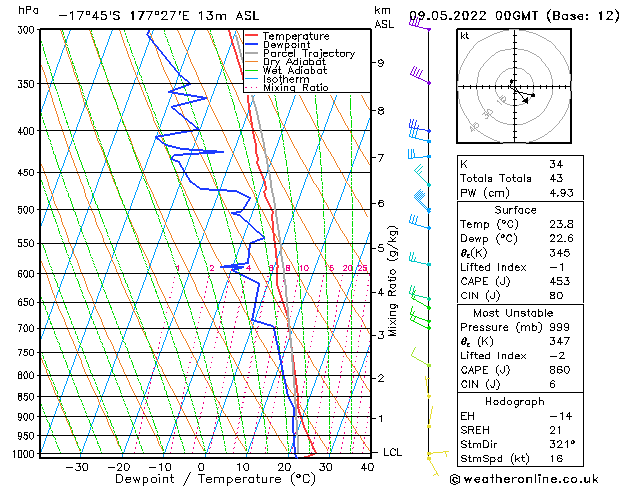
Task: Click the StmSpd (kt) value 16
Action: [556, 458]
